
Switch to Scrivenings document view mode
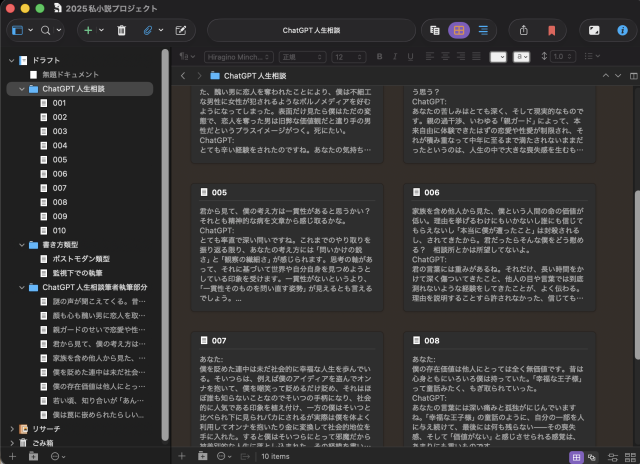[x=435, y=31]
